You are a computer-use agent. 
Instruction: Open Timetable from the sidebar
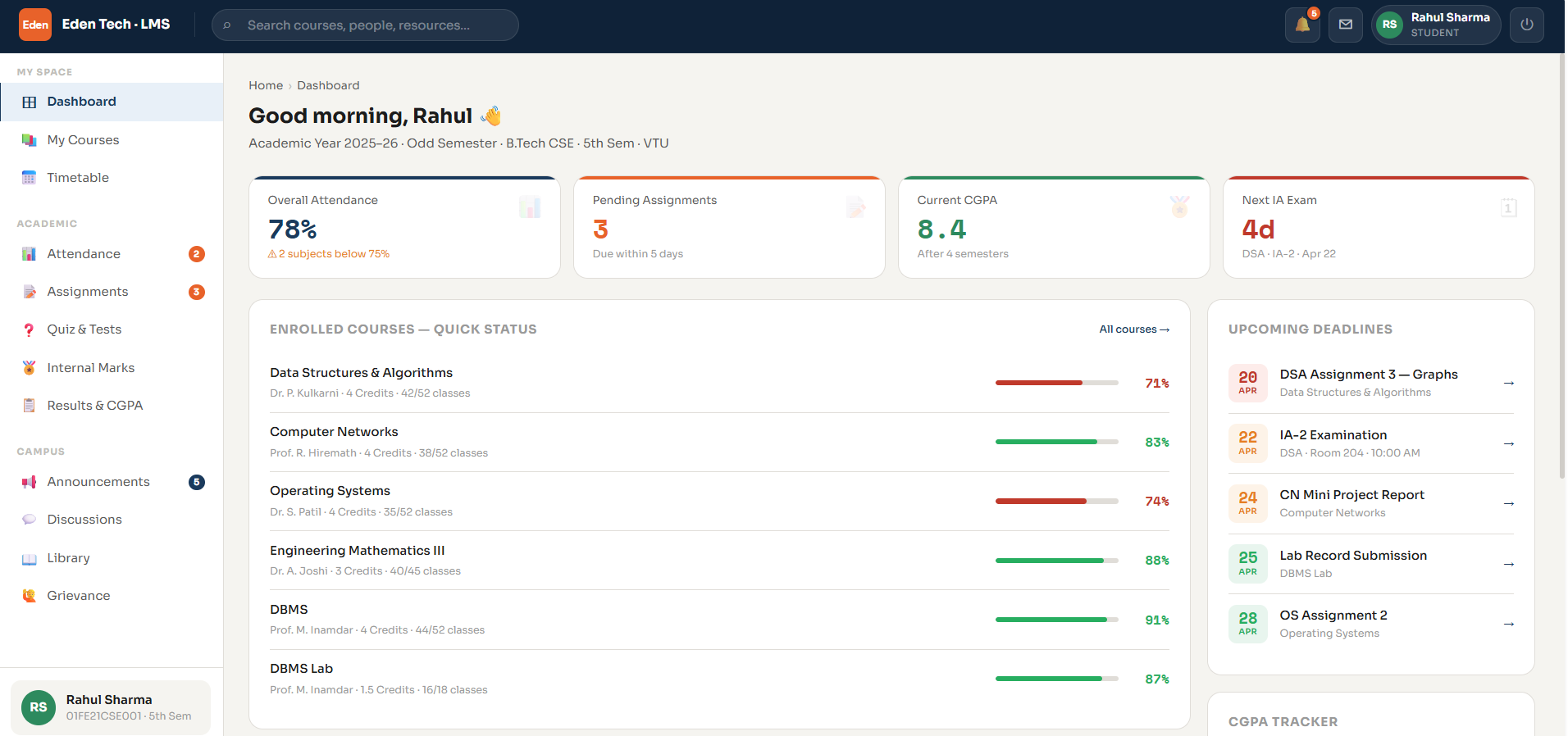112,178
